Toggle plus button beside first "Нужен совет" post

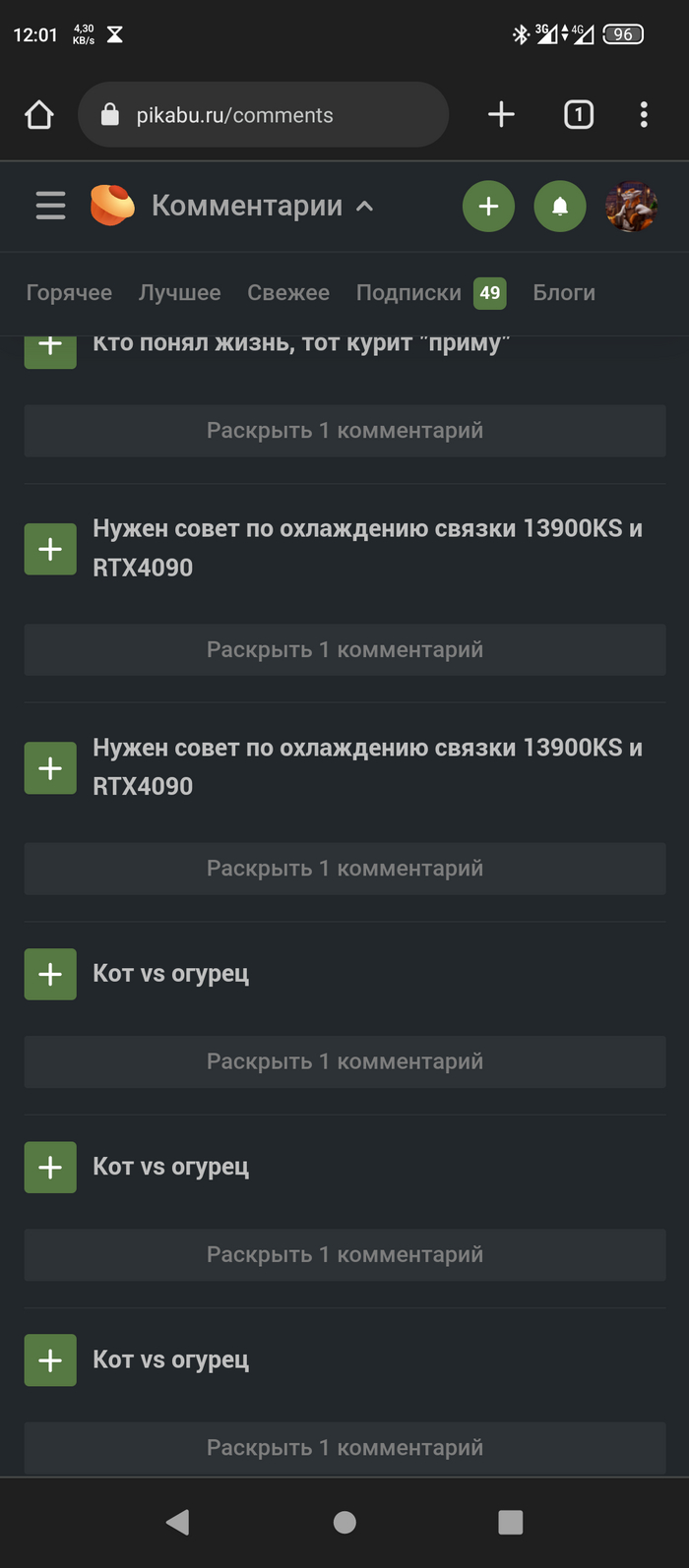(50, 549)
